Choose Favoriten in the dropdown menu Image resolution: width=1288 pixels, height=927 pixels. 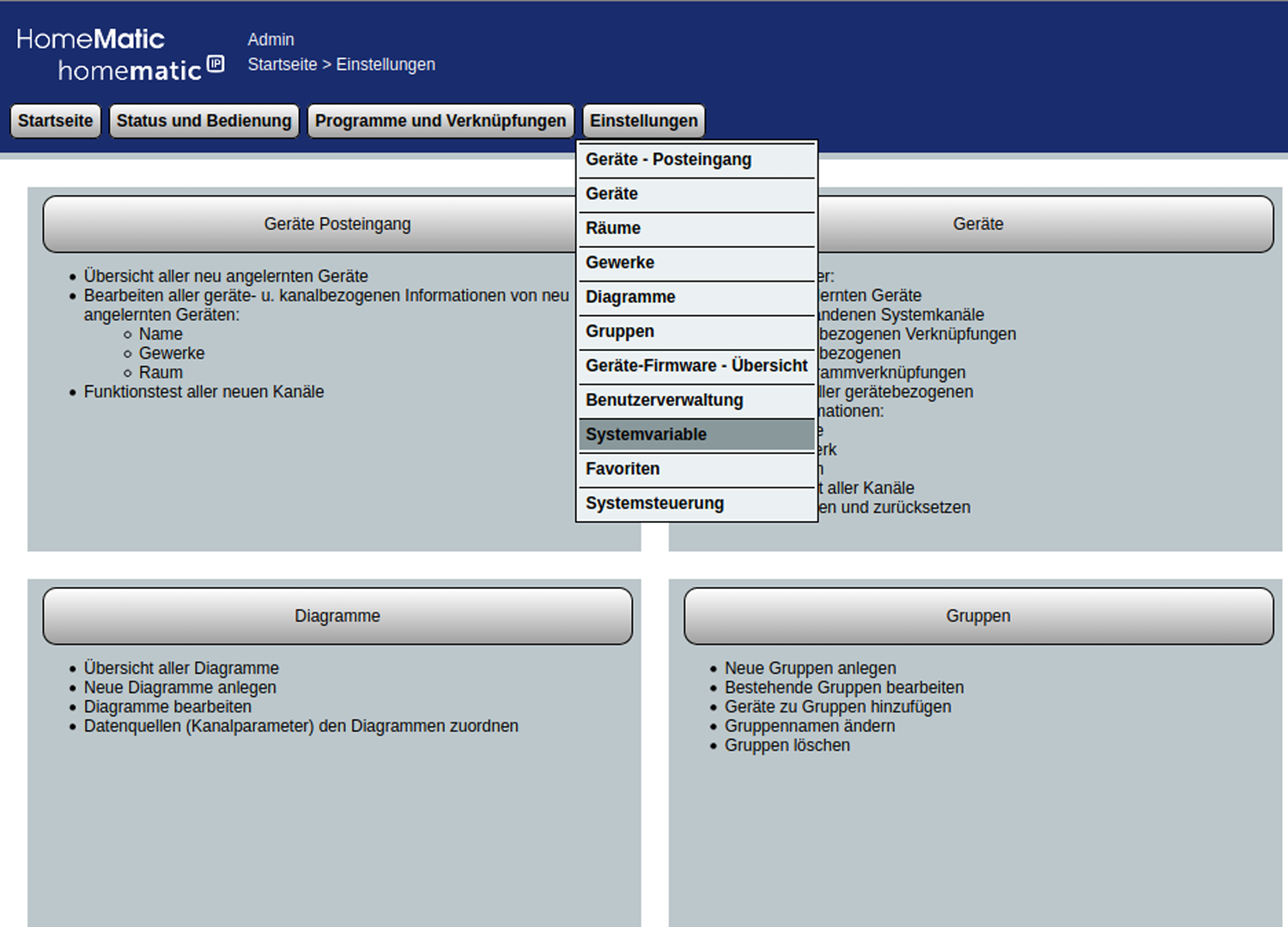tap(696, 469)
